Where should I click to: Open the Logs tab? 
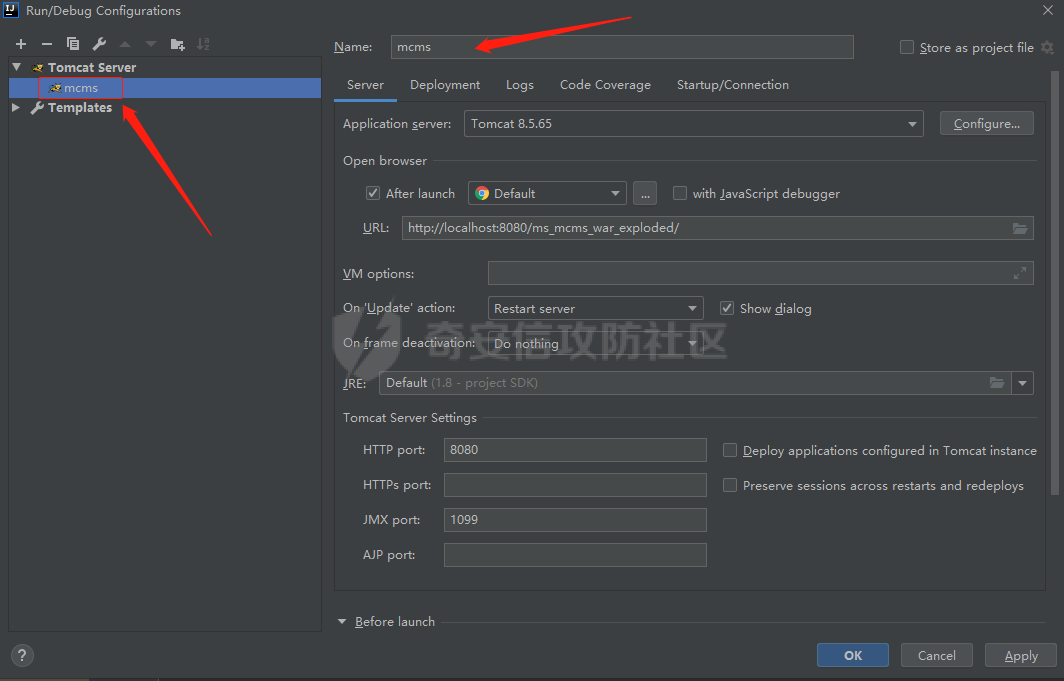(520, 85)
